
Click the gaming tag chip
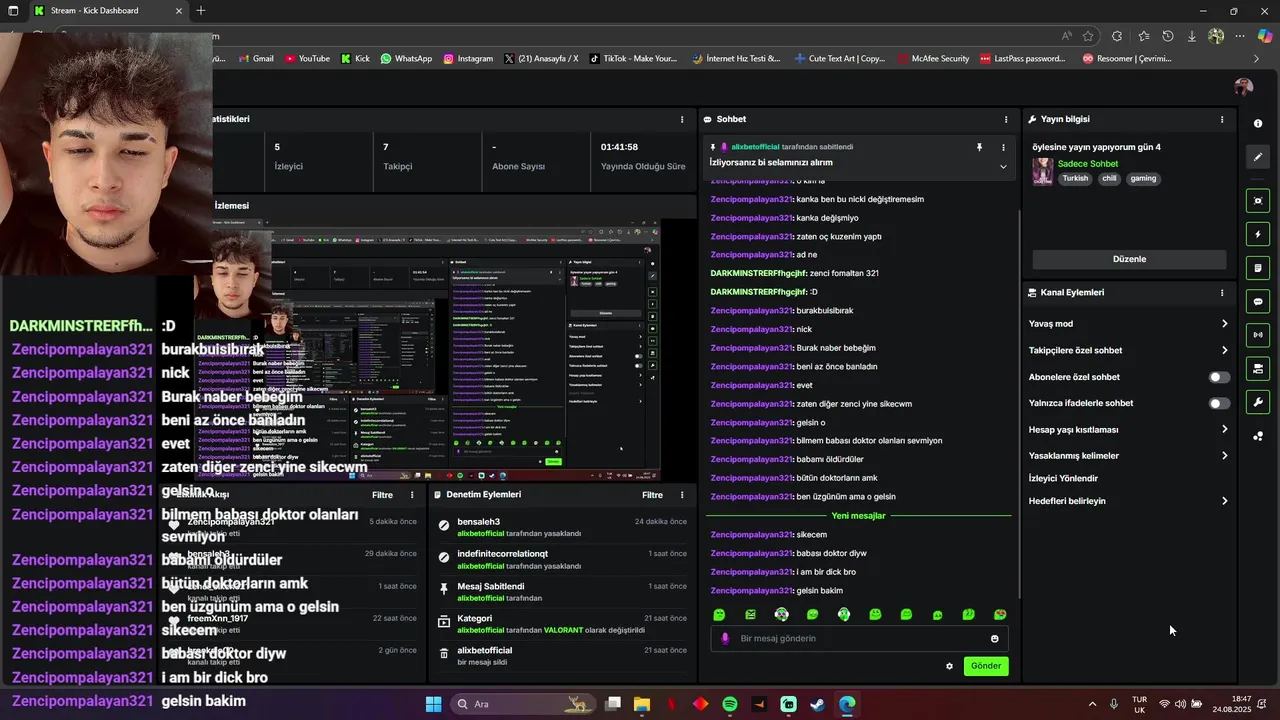tap(1143, 179)
